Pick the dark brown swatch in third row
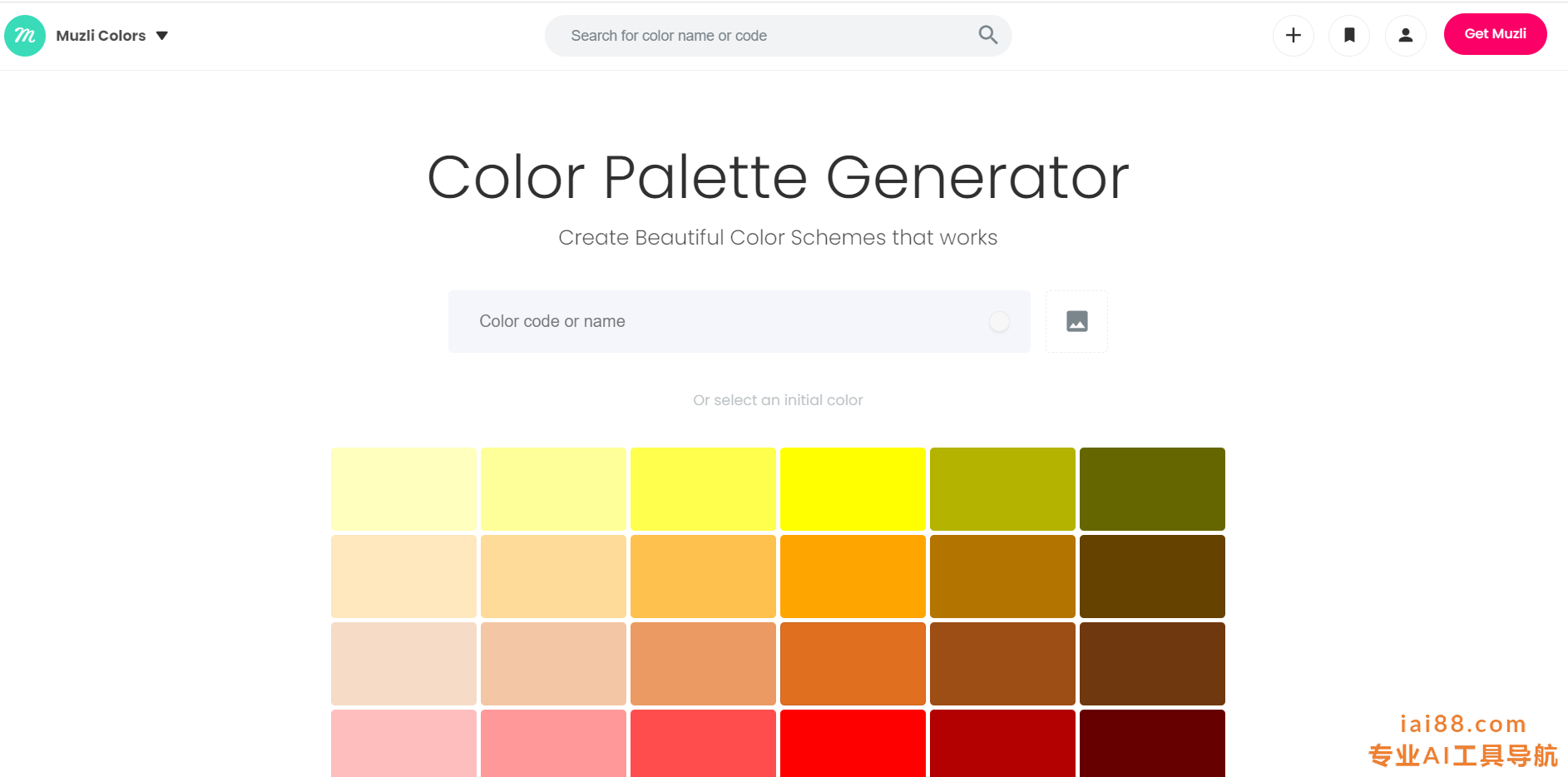This screenshot has width=1568, height=777. pyautogui.click(x=1152, y=664)
